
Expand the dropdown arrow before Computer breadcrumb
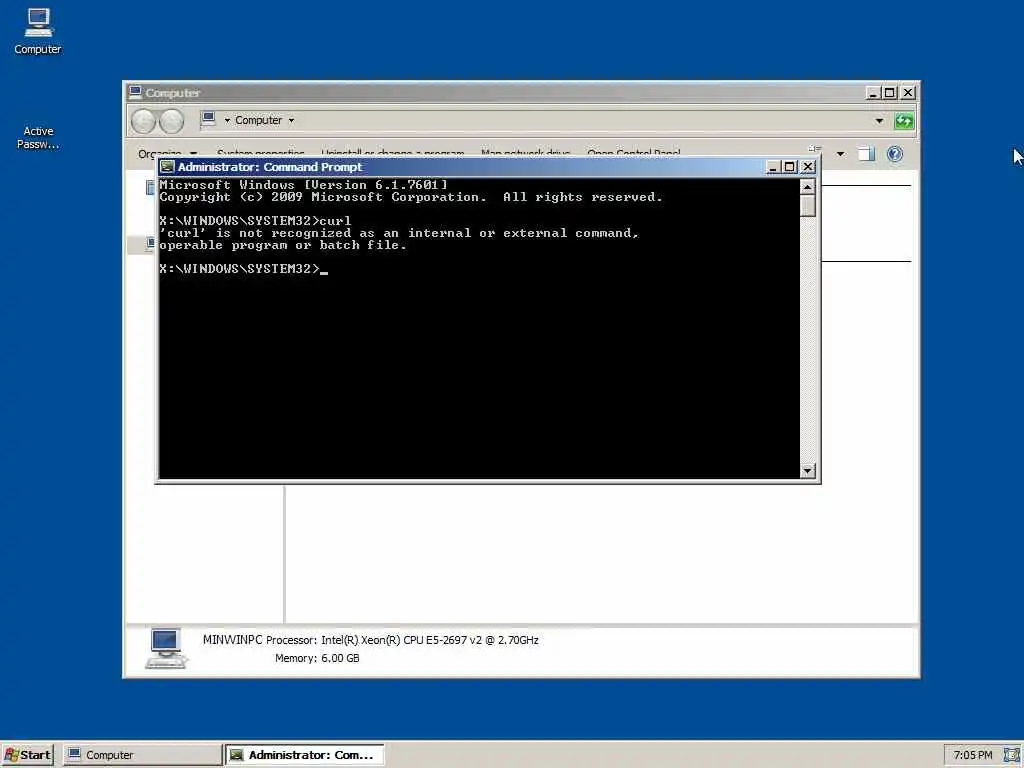point(227,120)
